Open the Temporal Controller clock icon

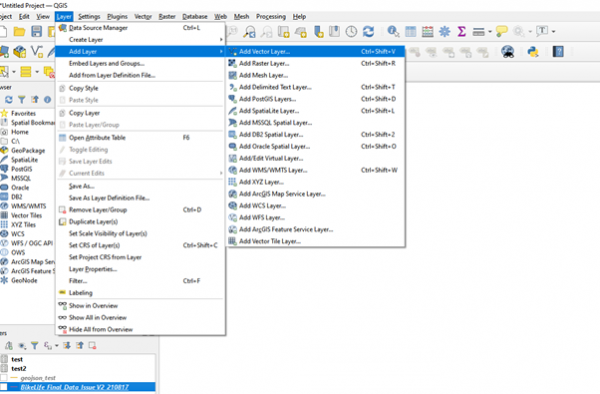coord(351,31)
